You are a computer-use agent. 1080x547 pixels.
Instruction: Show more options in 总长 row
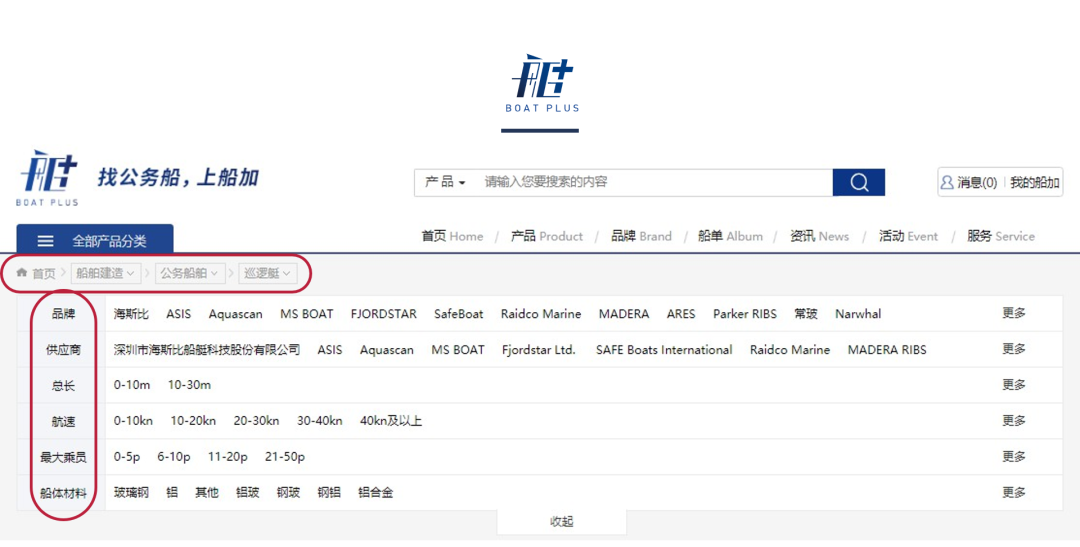(x=1014, y=384)
